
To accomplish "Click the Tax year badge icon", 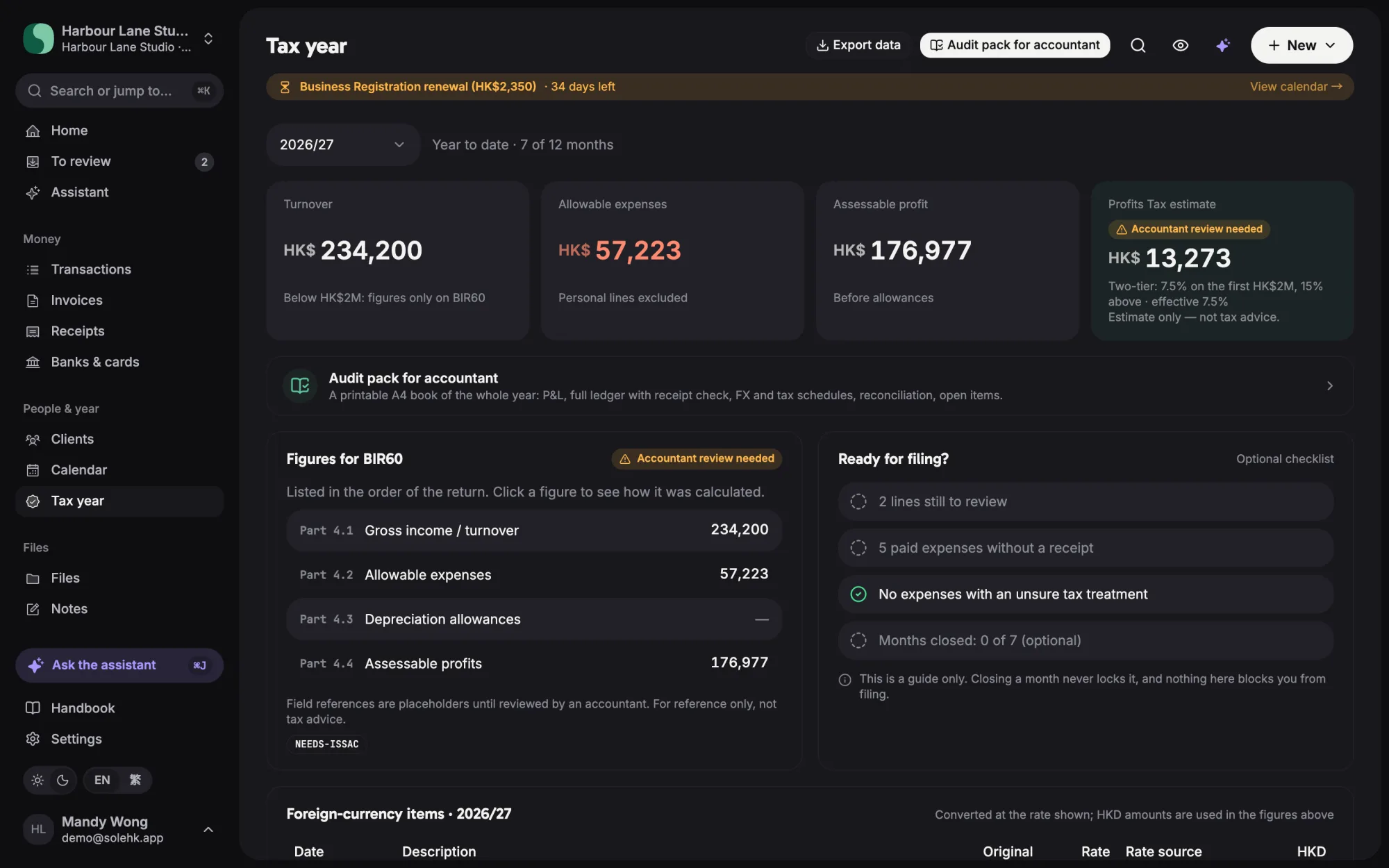I will click(x=33, y=501).
